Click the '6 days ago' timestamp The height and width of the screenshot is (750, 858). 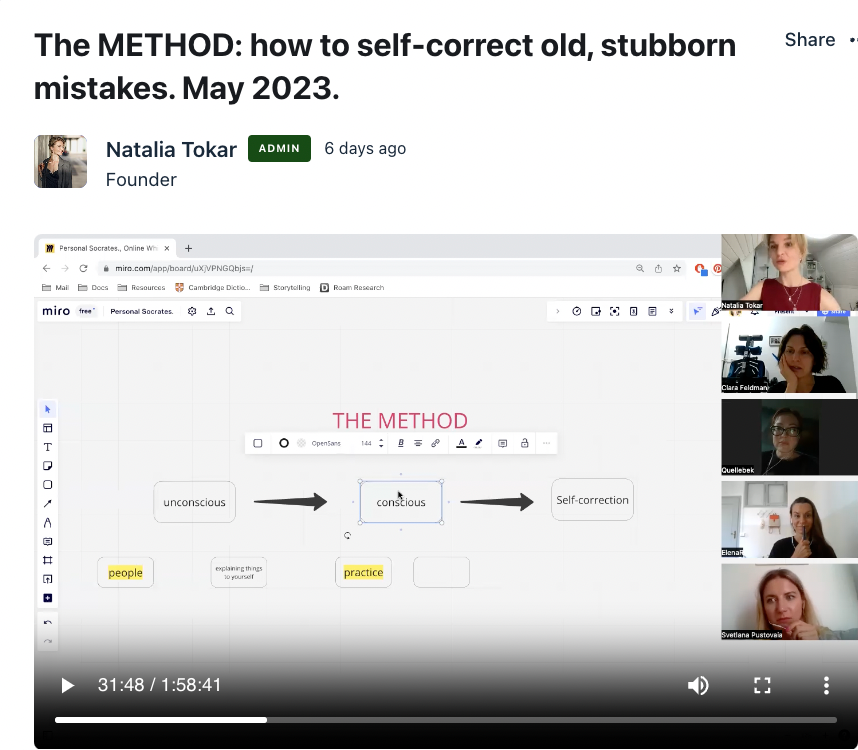(x=365, y=148)
